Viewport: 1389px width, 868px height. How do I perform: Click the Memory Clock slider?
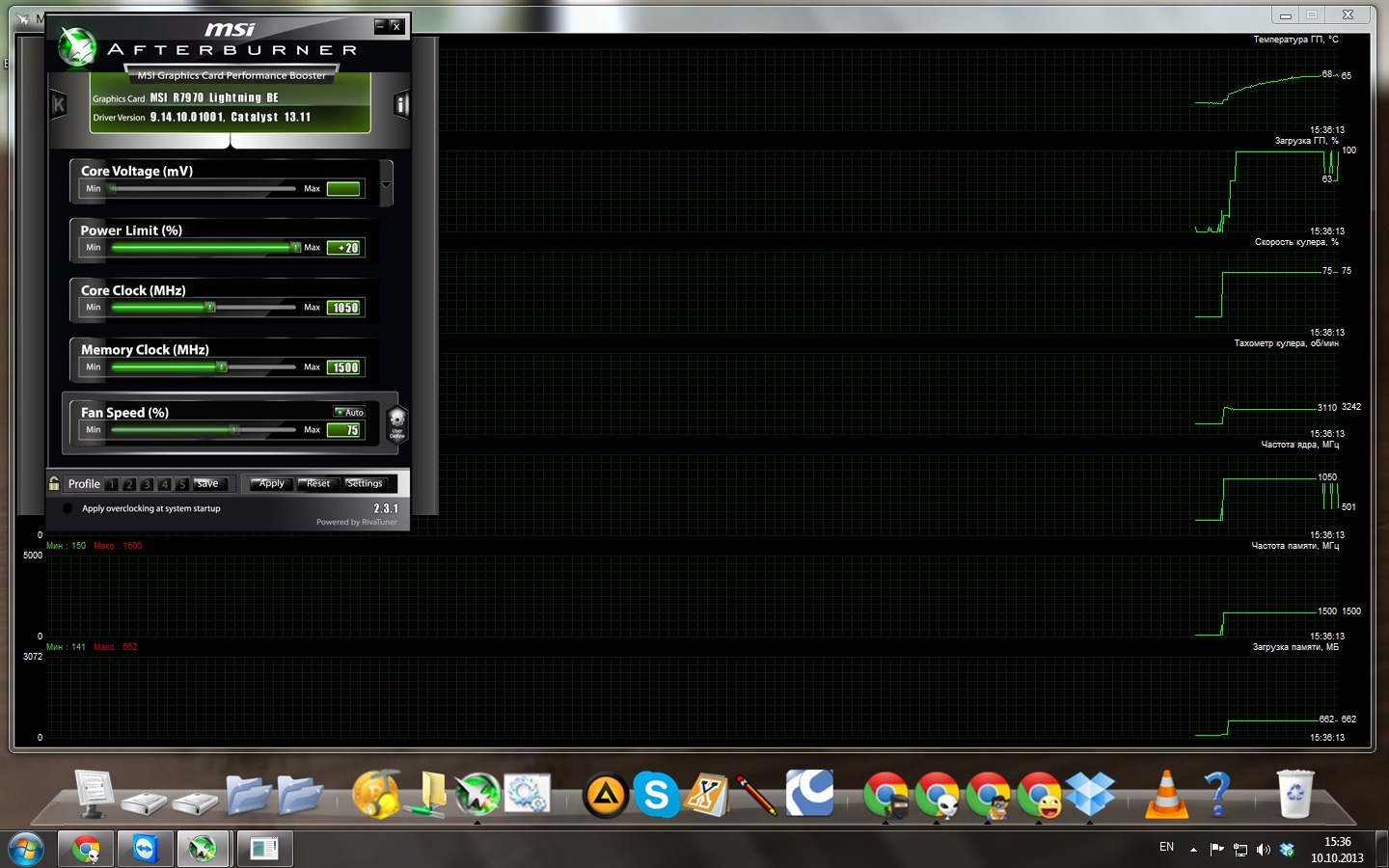[203, 367]
